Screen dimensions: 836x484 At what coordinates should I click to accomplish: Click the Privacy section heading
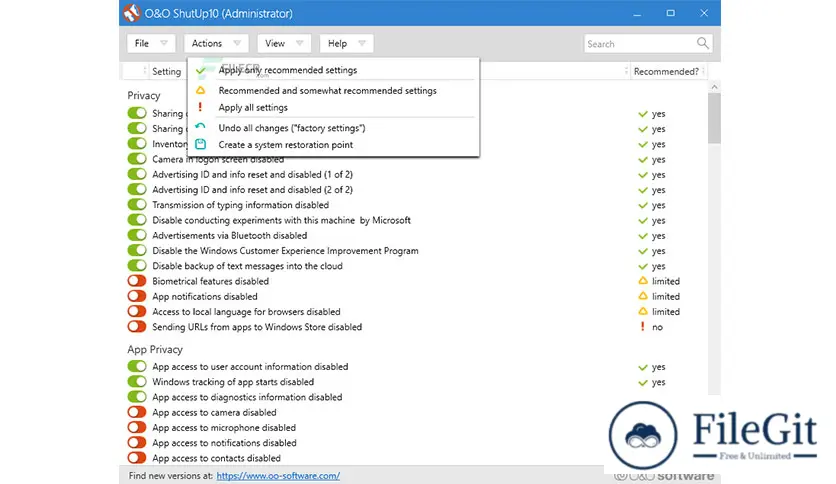pos(143,95)
